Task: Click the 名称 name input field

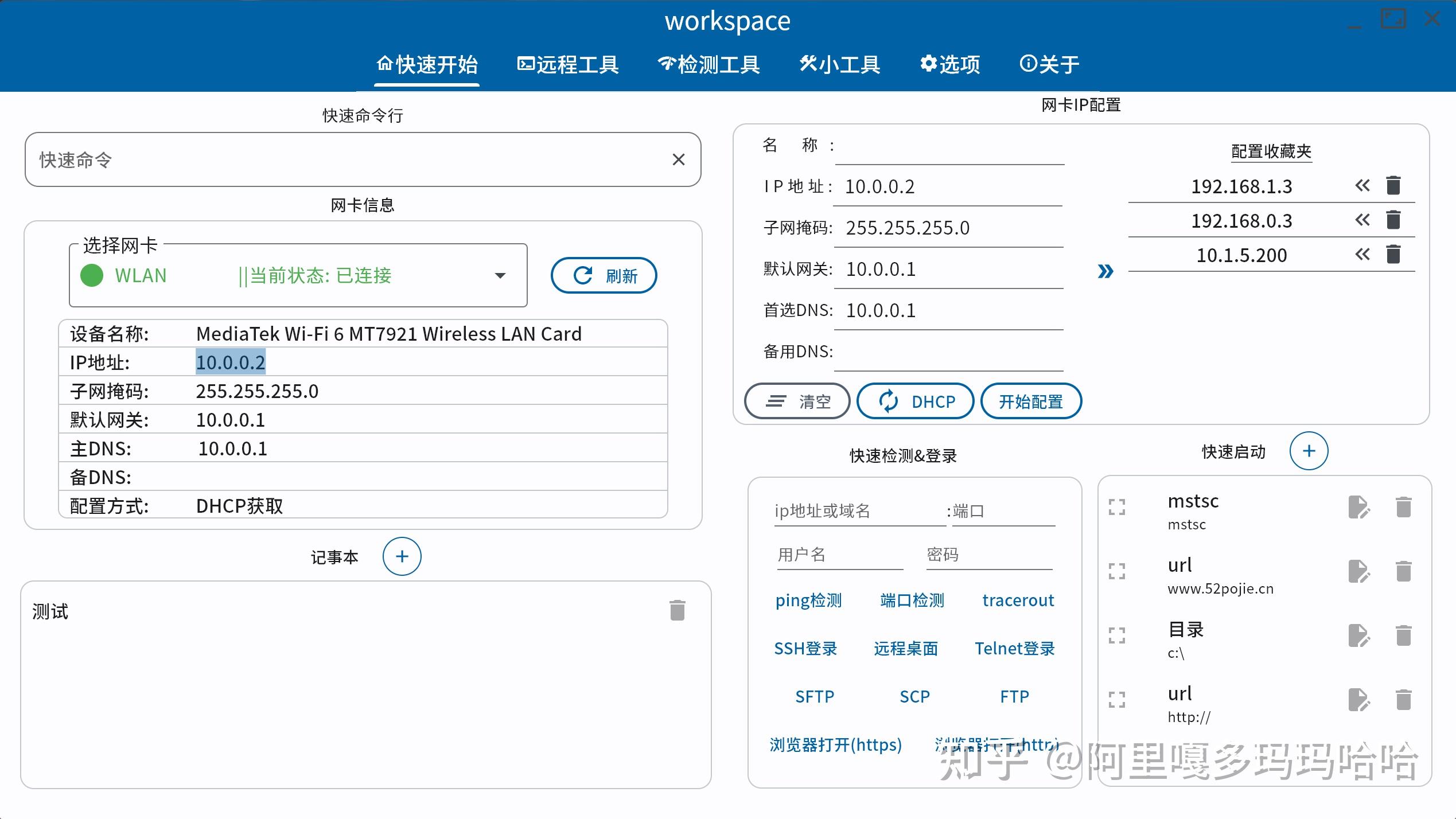Action: click(x=950, y=147)
